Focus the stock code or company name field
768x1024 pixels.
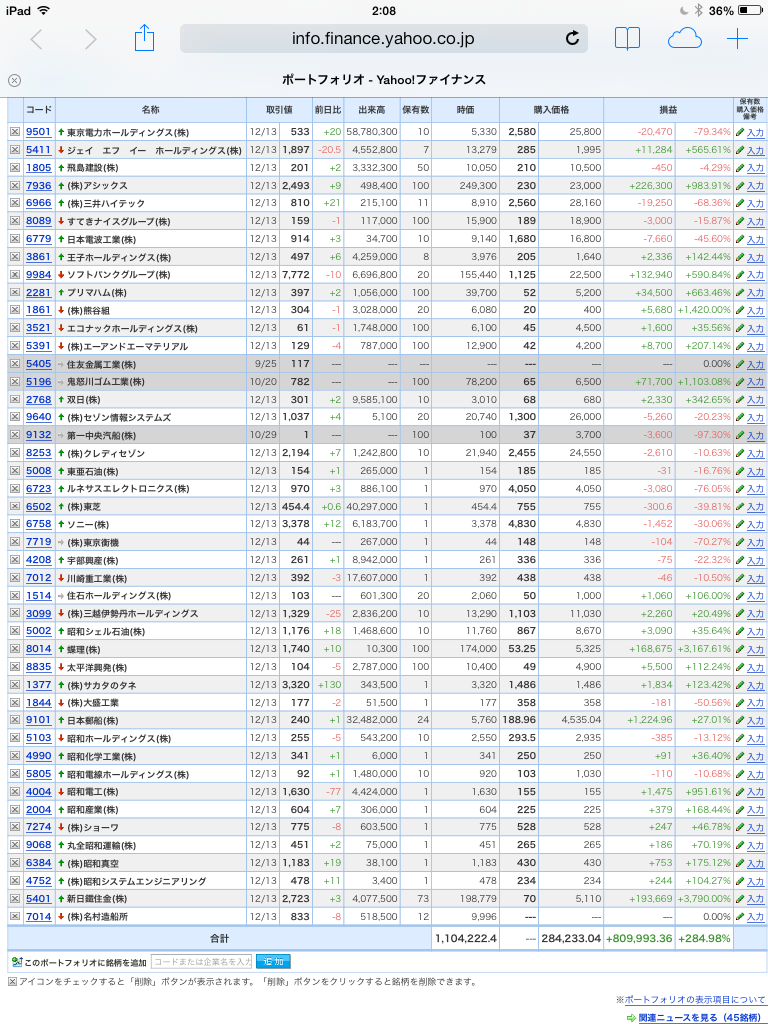pos(202,962)
